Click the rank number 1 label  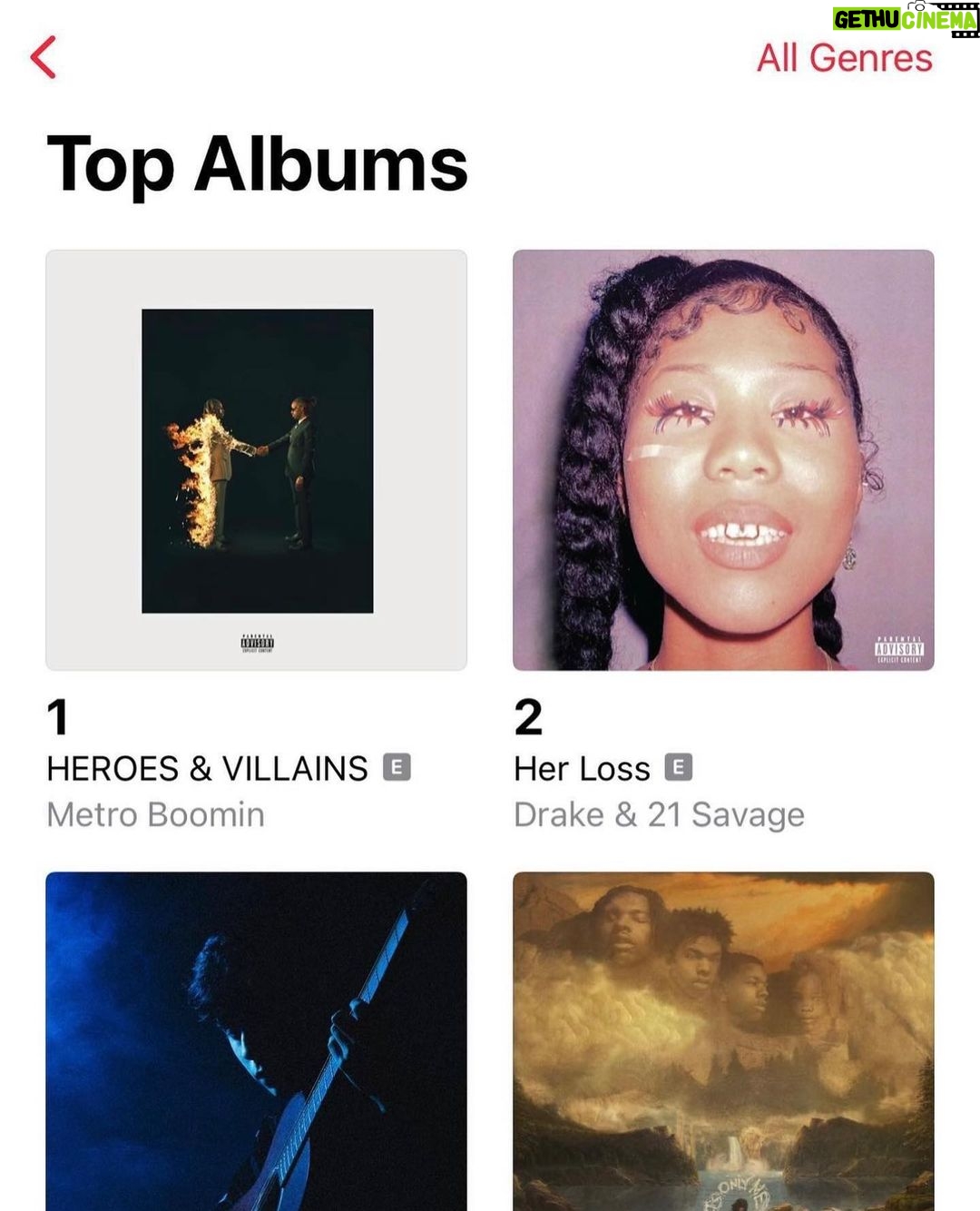click(x=58, y=716)
